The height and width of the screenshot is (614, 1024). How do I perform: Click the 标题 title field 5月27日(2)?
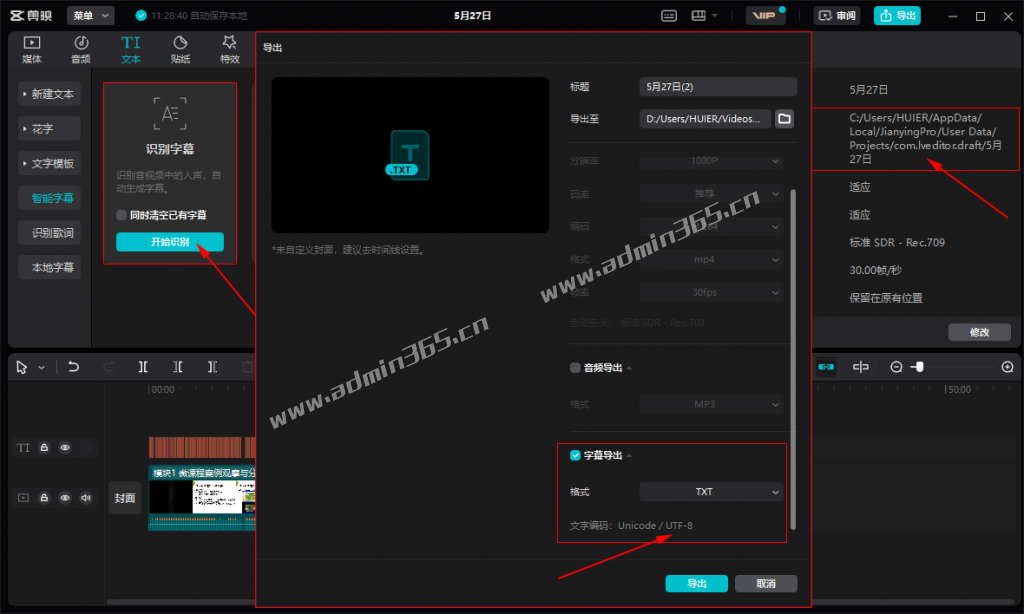click(x=718, y=87)
